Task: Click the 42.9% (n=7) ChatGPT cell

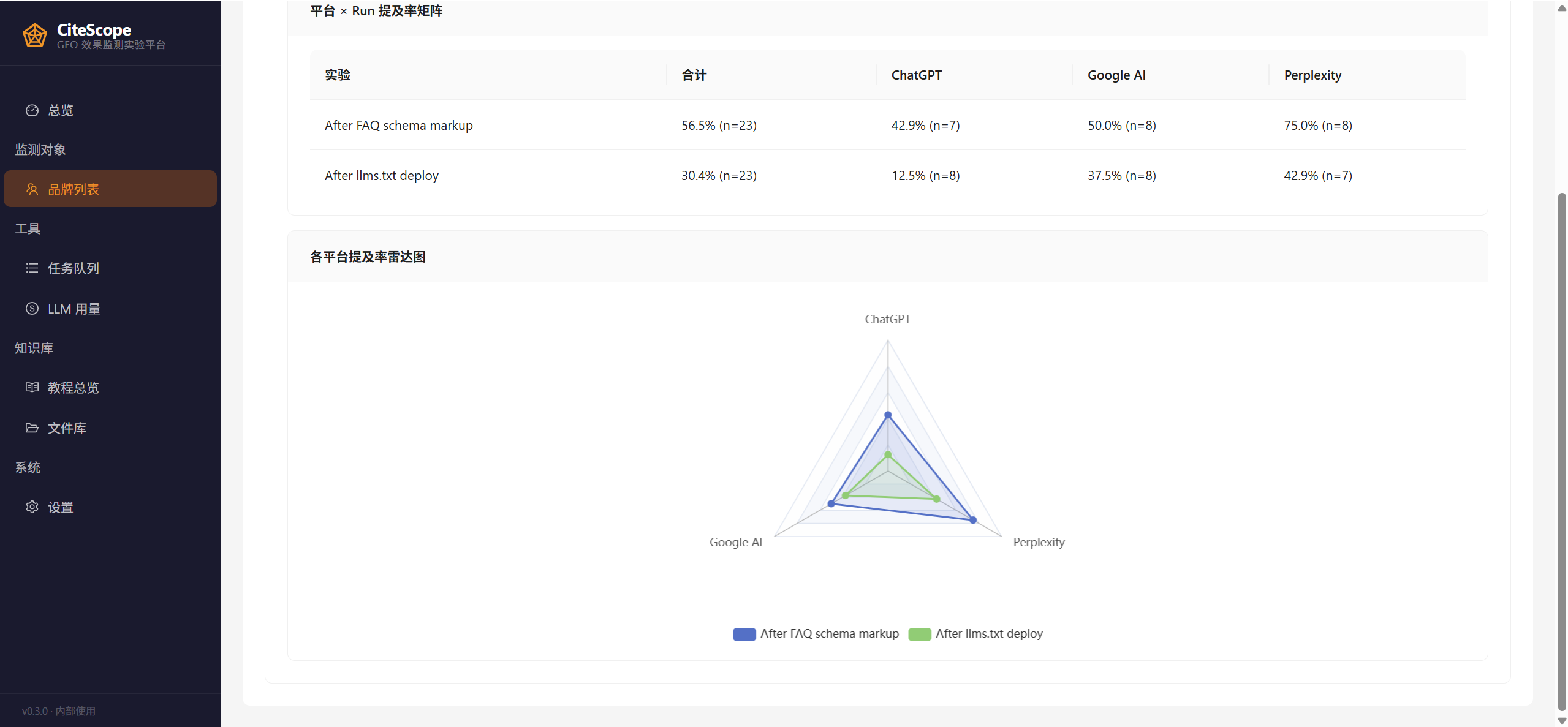Action: tap(925, 126)
